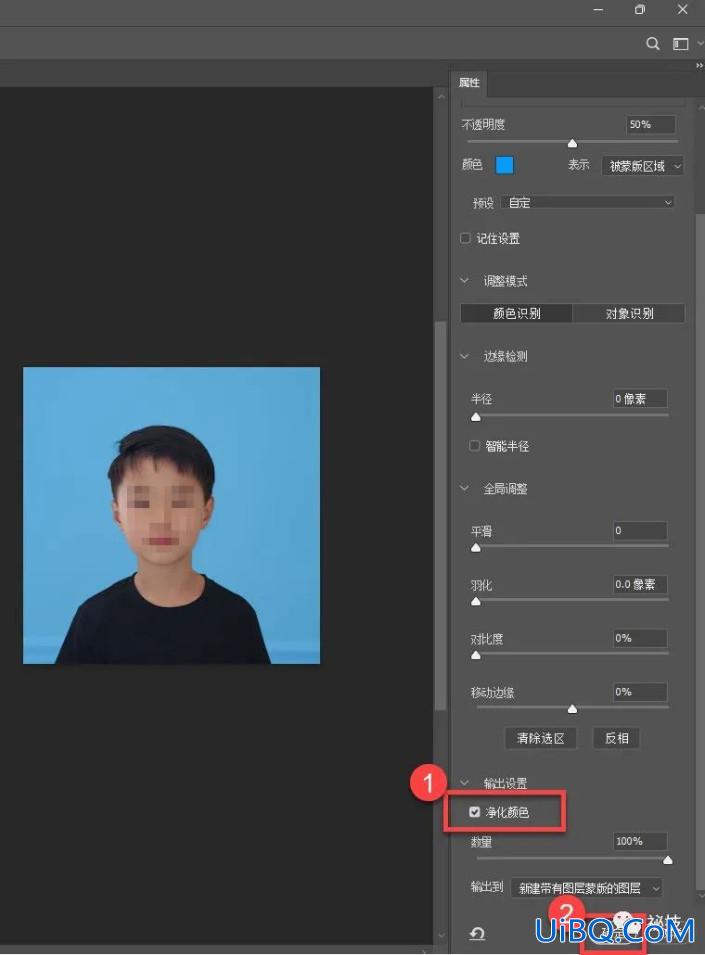705x955 pixels.
Task: Enable the 记住设置 checkbox
Action: pyautogui.click(x=466, y=238)
